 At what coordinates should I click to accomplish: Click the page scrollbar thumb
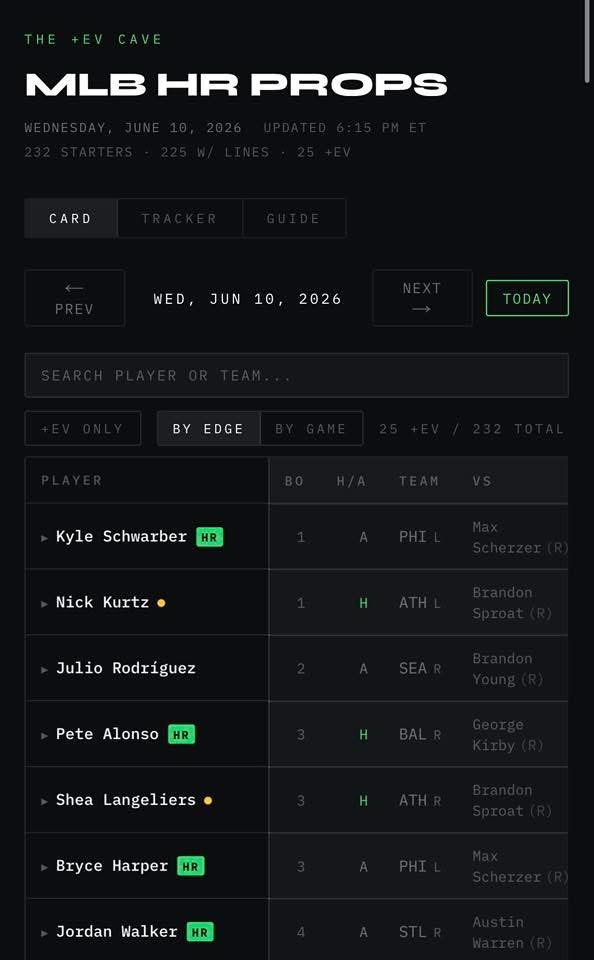coord(588,42)
